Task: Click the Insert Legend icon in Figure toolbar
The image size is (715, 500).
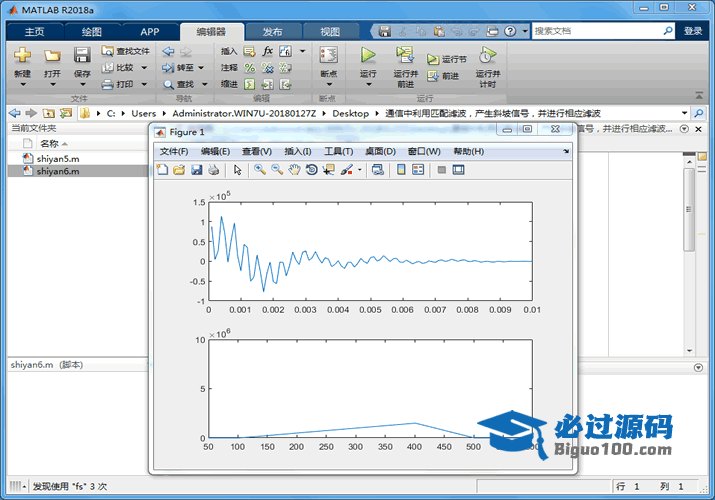Action: pos(418,170)
